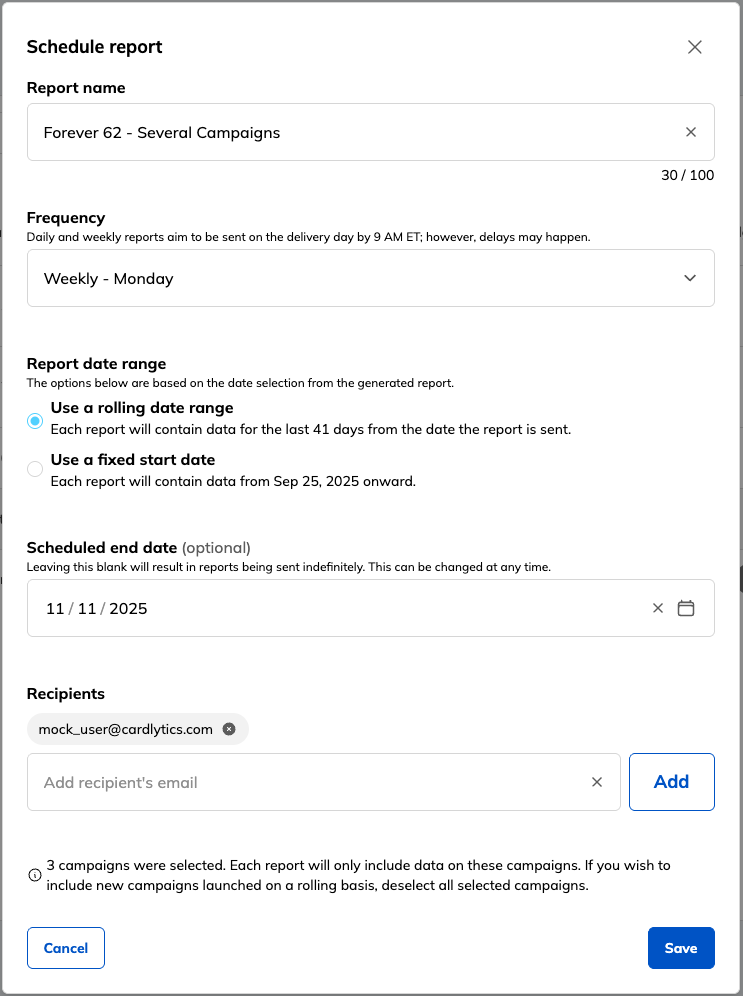The image size is (743, 996).
Task: Cancel scheduling the report
Action: click(x=65, y=948)
